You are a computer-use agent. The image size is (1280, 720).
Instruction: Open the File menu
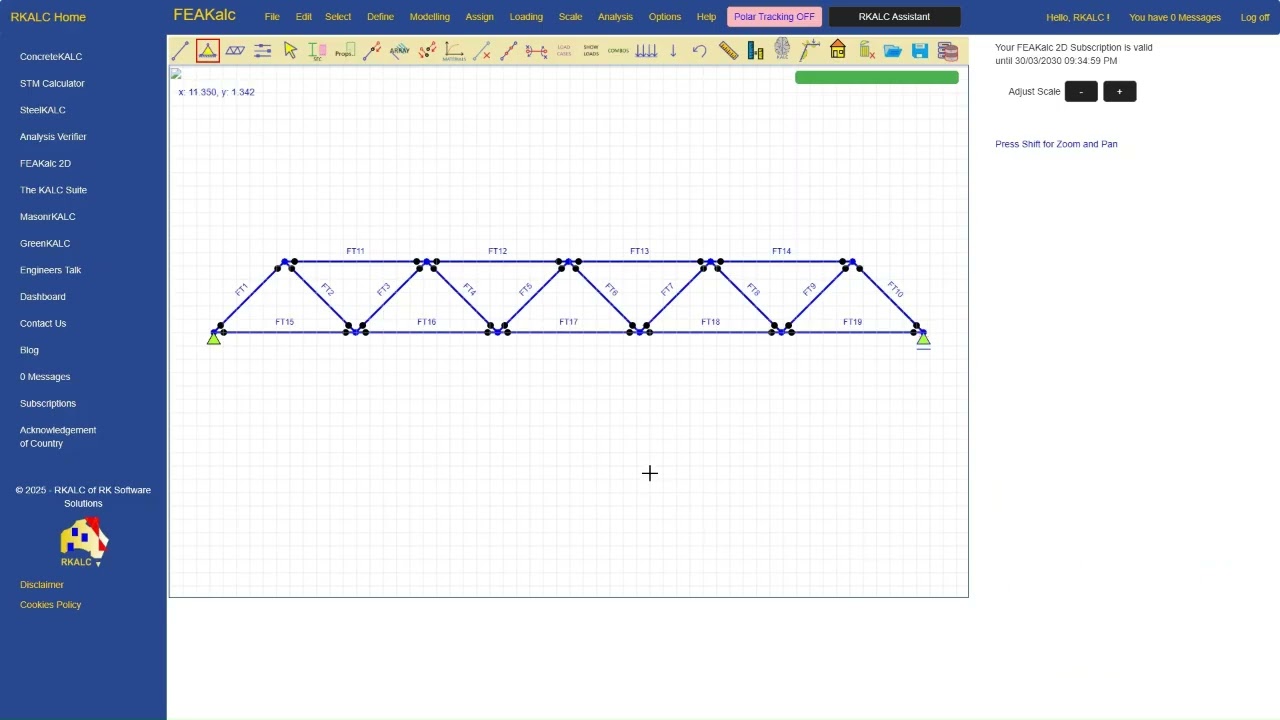272,17
